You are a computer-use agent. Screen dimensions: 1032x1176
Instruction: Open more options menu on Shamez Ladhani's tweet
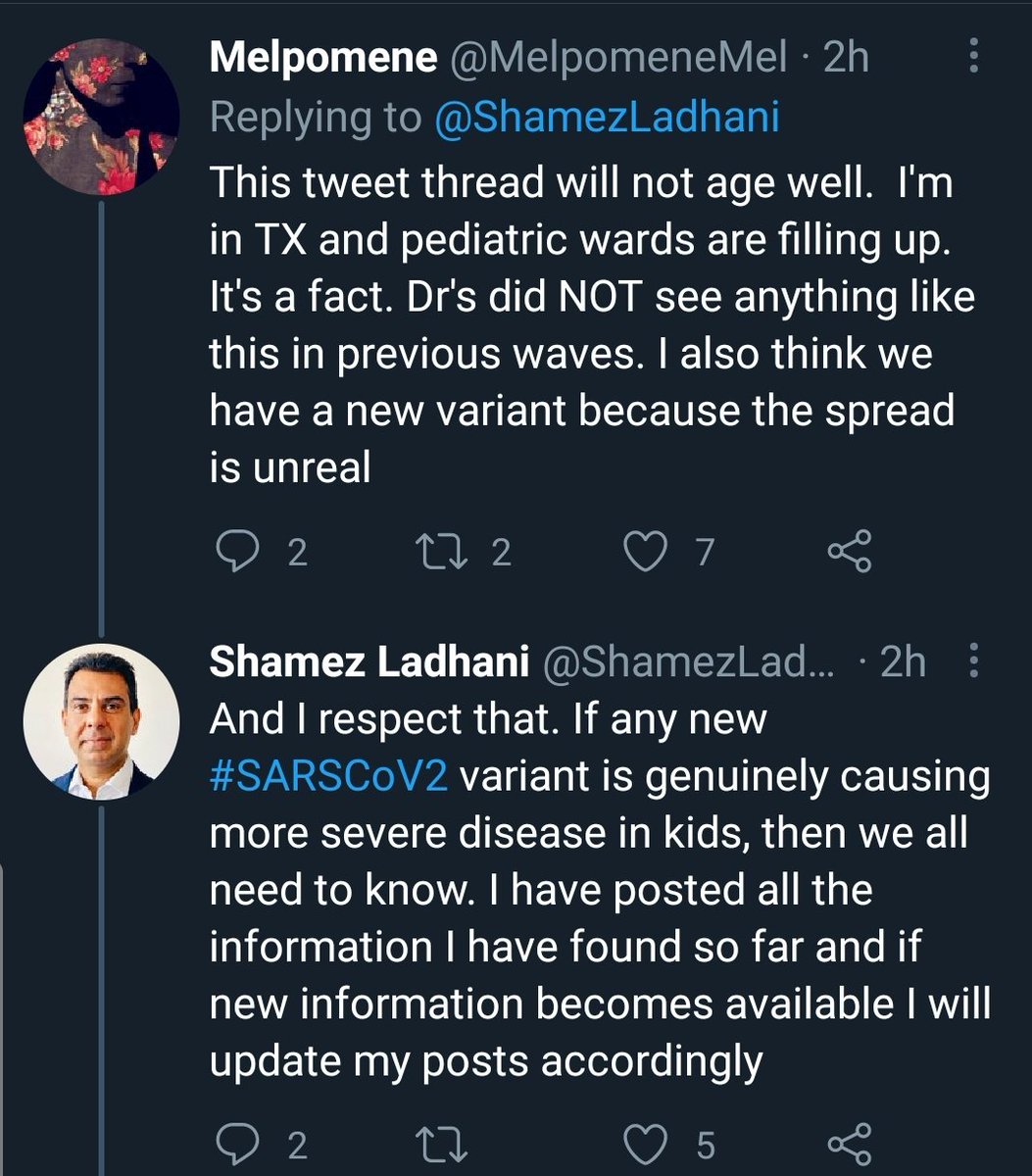[x=973, y=661]
